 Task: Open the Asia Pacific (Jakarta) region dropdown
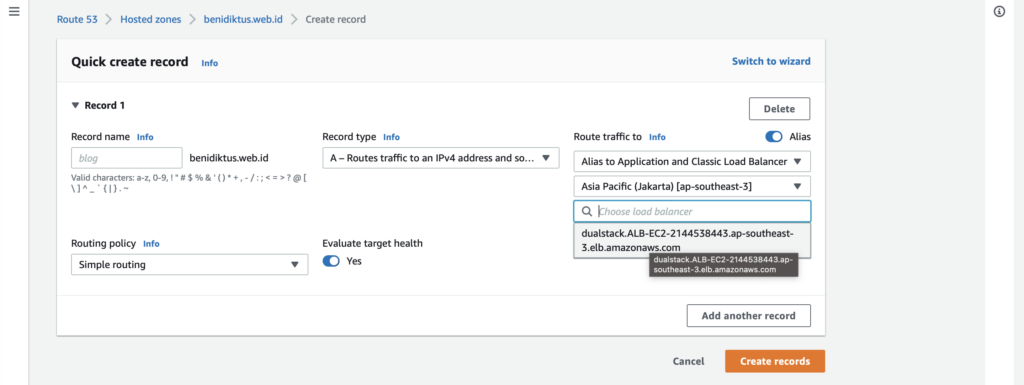click(x=692, y=187)
